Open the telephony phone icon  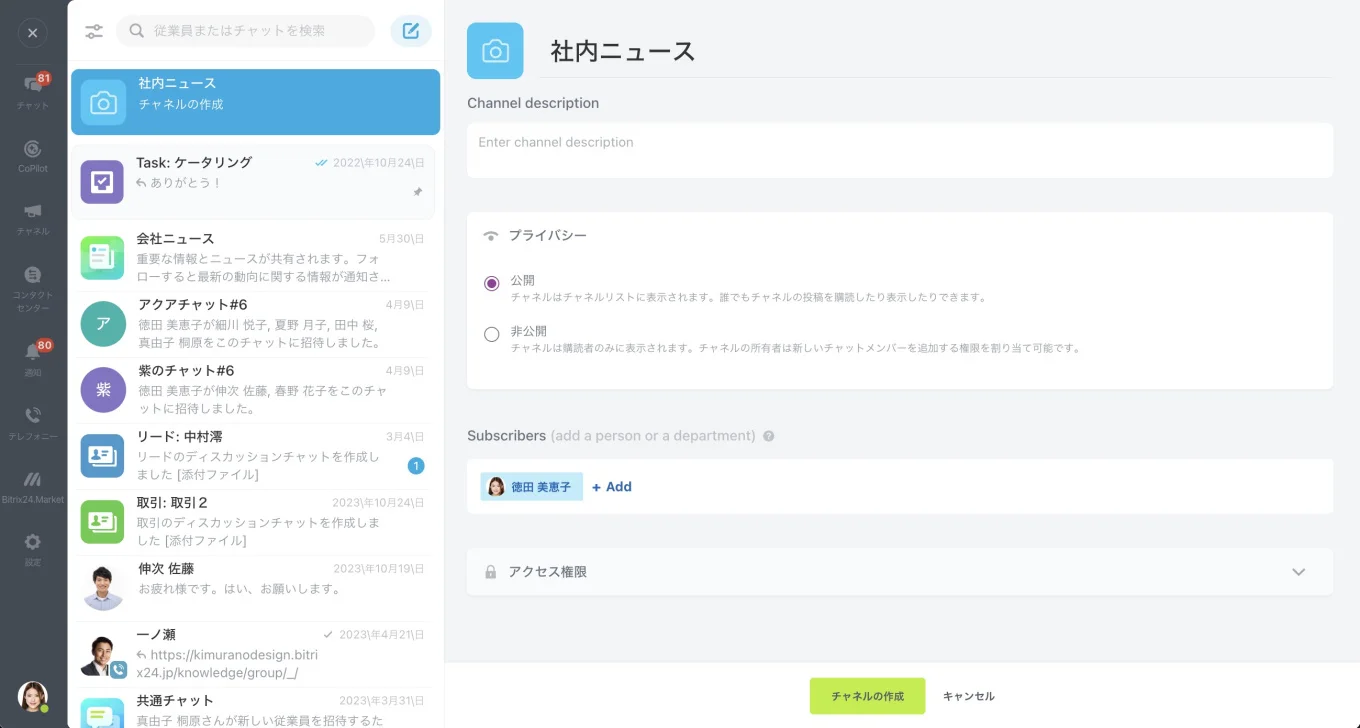click(x=33, y=421)
